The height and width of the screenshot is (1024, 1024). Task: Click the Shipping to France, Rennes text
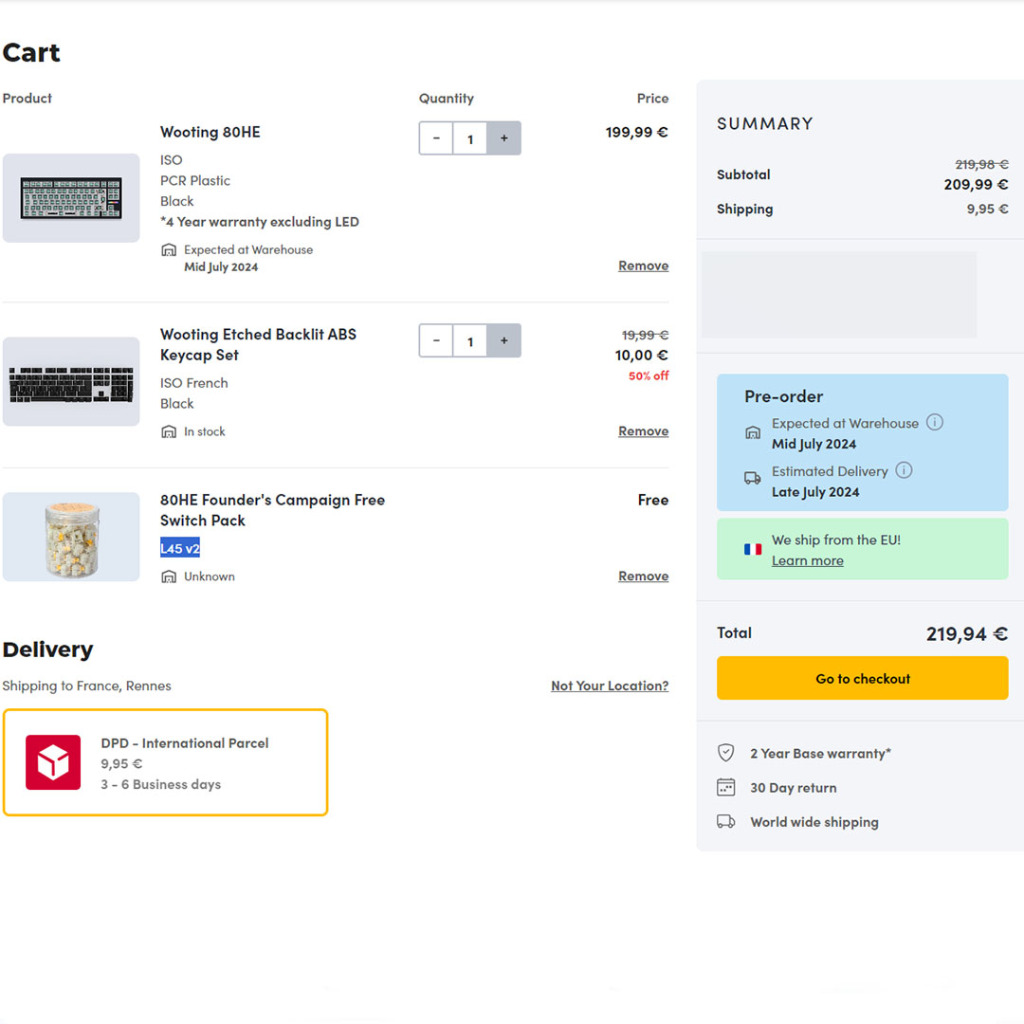tap(87, 686)
